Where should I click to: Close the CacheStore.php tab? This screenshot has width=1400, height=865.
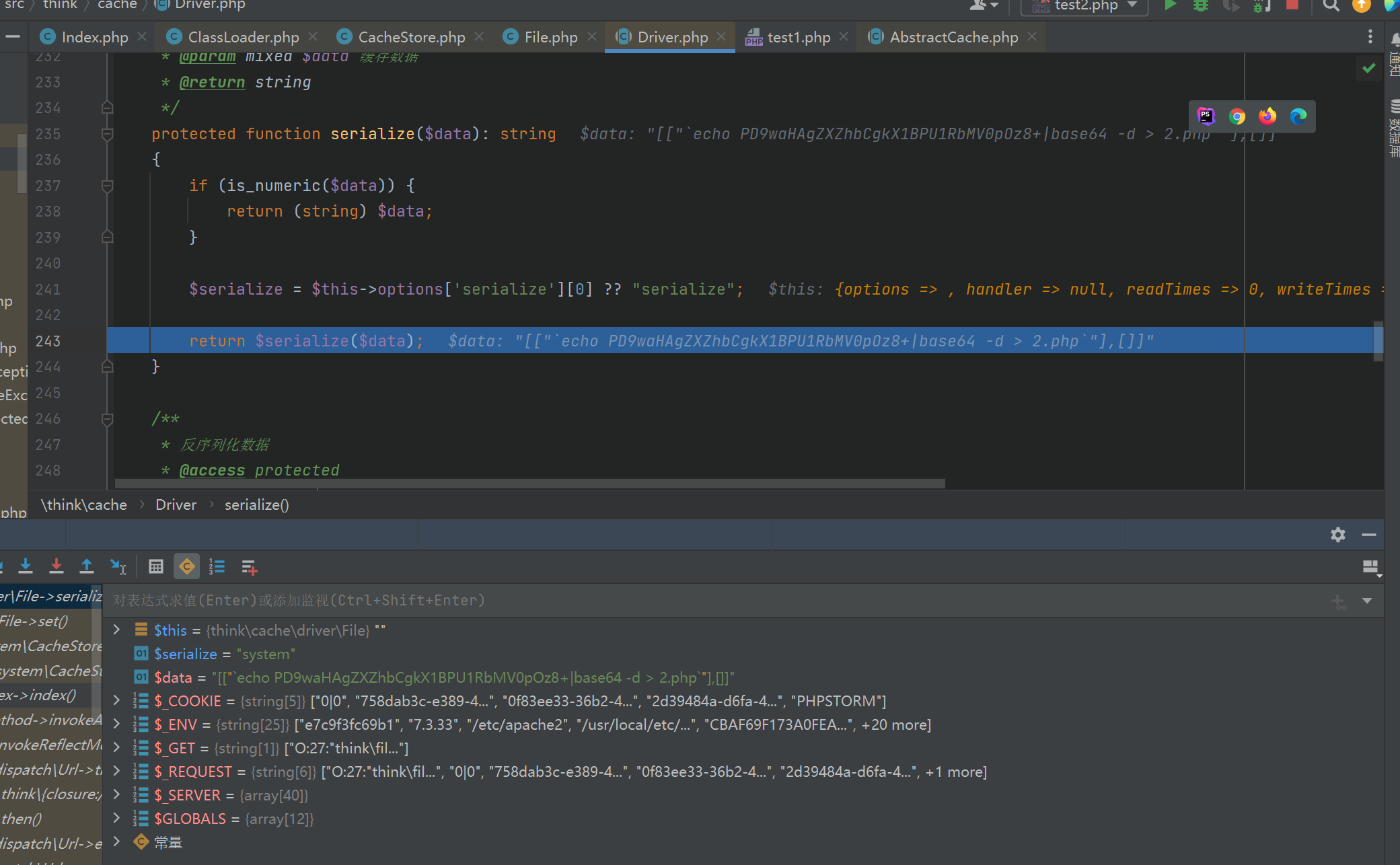click(479, 36)
